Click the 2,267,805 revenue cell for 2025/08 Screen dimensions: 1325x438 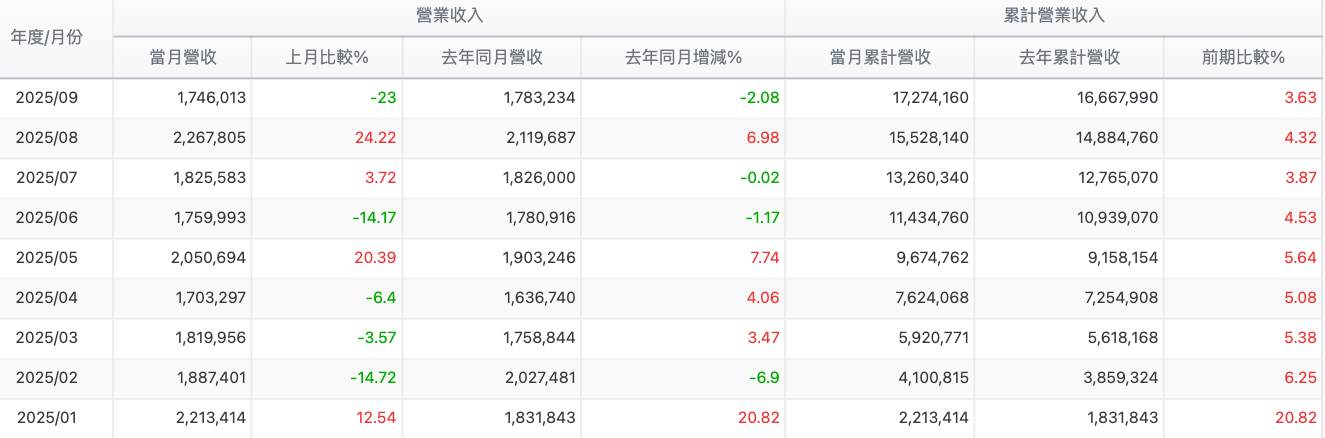point(210,138)
